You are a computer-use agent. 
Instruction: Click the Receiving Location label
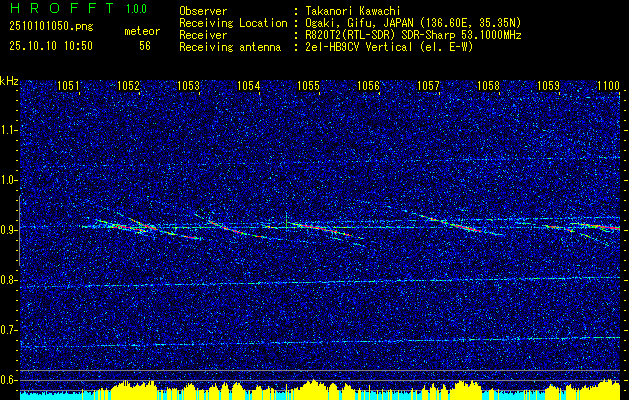click(x=233, y=23)
